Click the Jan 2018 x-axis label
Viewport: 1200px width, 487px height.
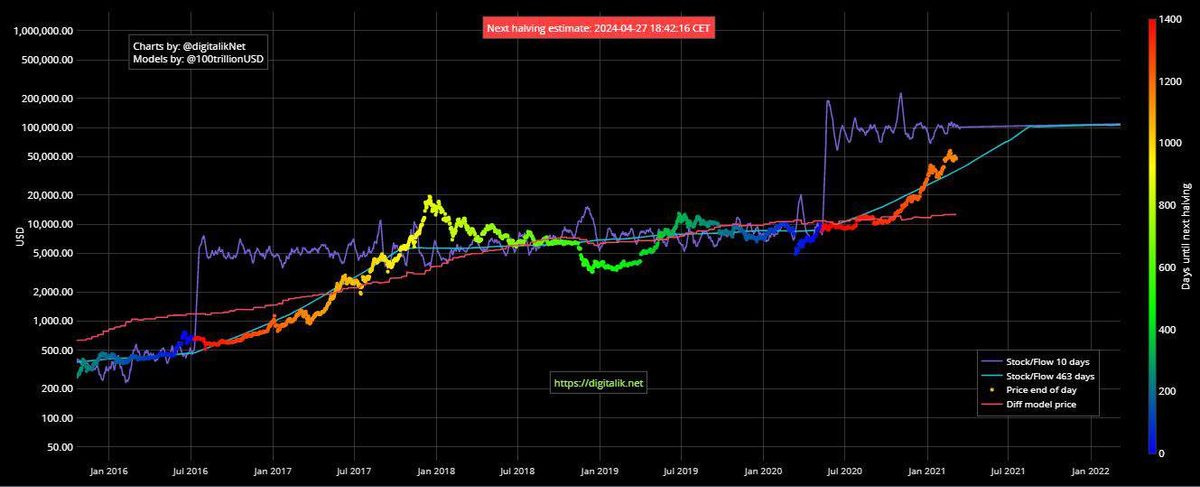[435, 468]
